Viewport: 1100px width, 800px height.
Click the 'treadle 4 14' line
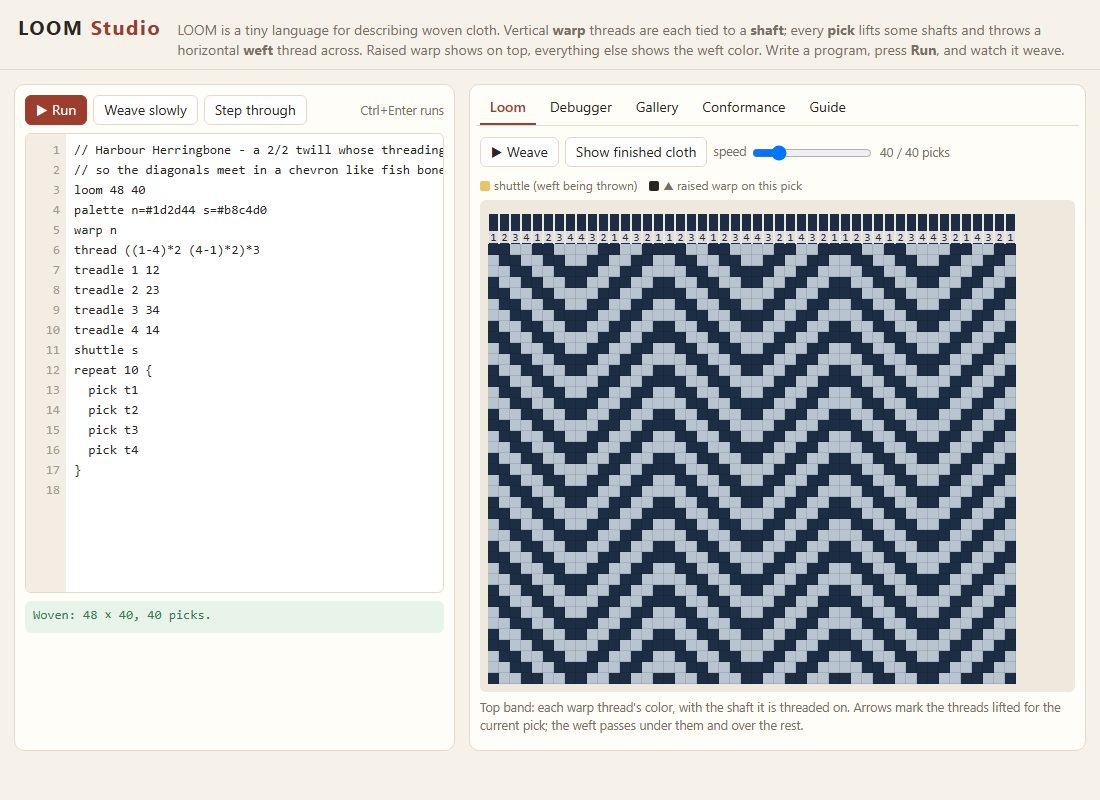[116, 330]
